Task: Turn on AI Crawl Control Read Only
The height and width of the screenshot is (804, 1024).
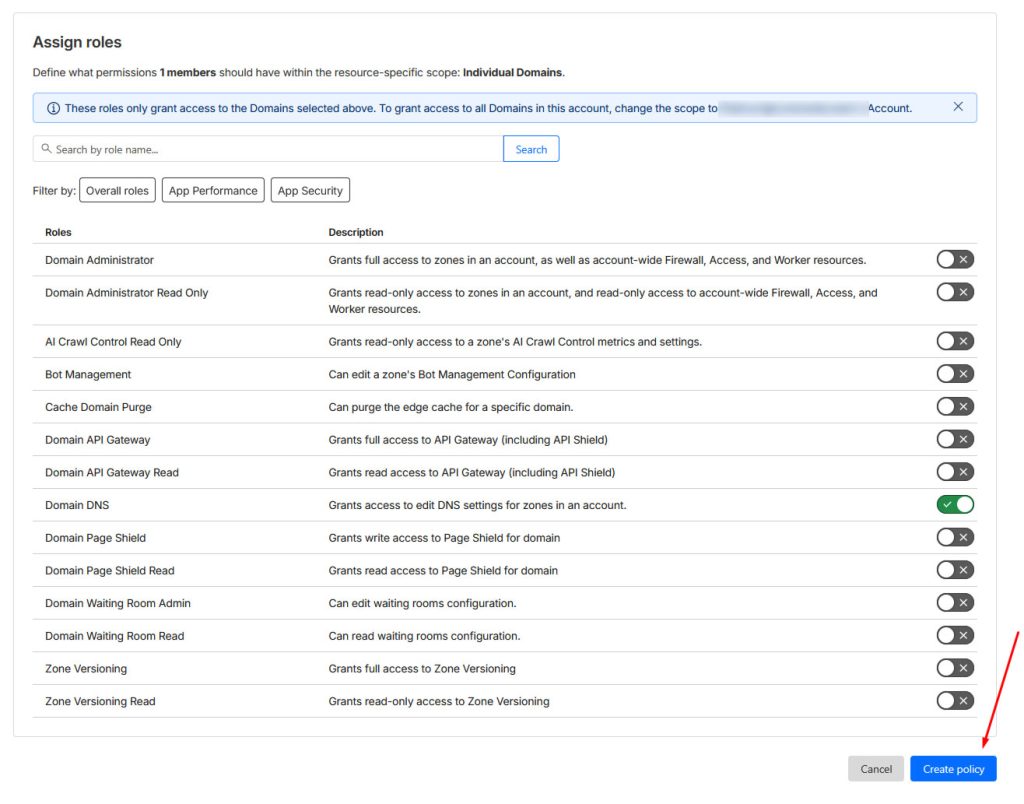Action: tap(954, 341)
